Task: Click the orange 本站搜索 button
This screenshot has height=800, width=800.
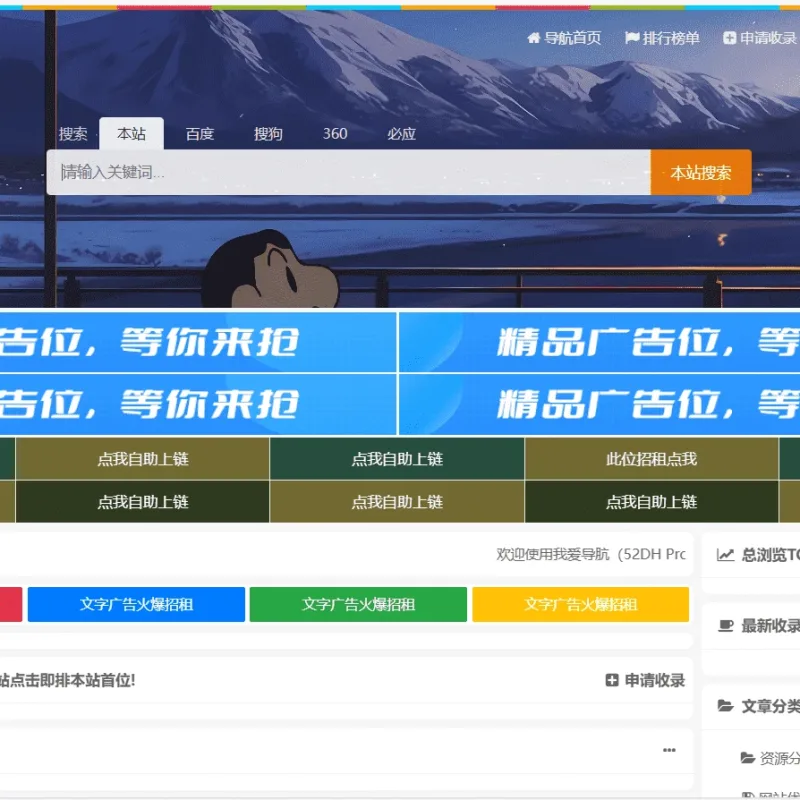Action: (701, 172)
